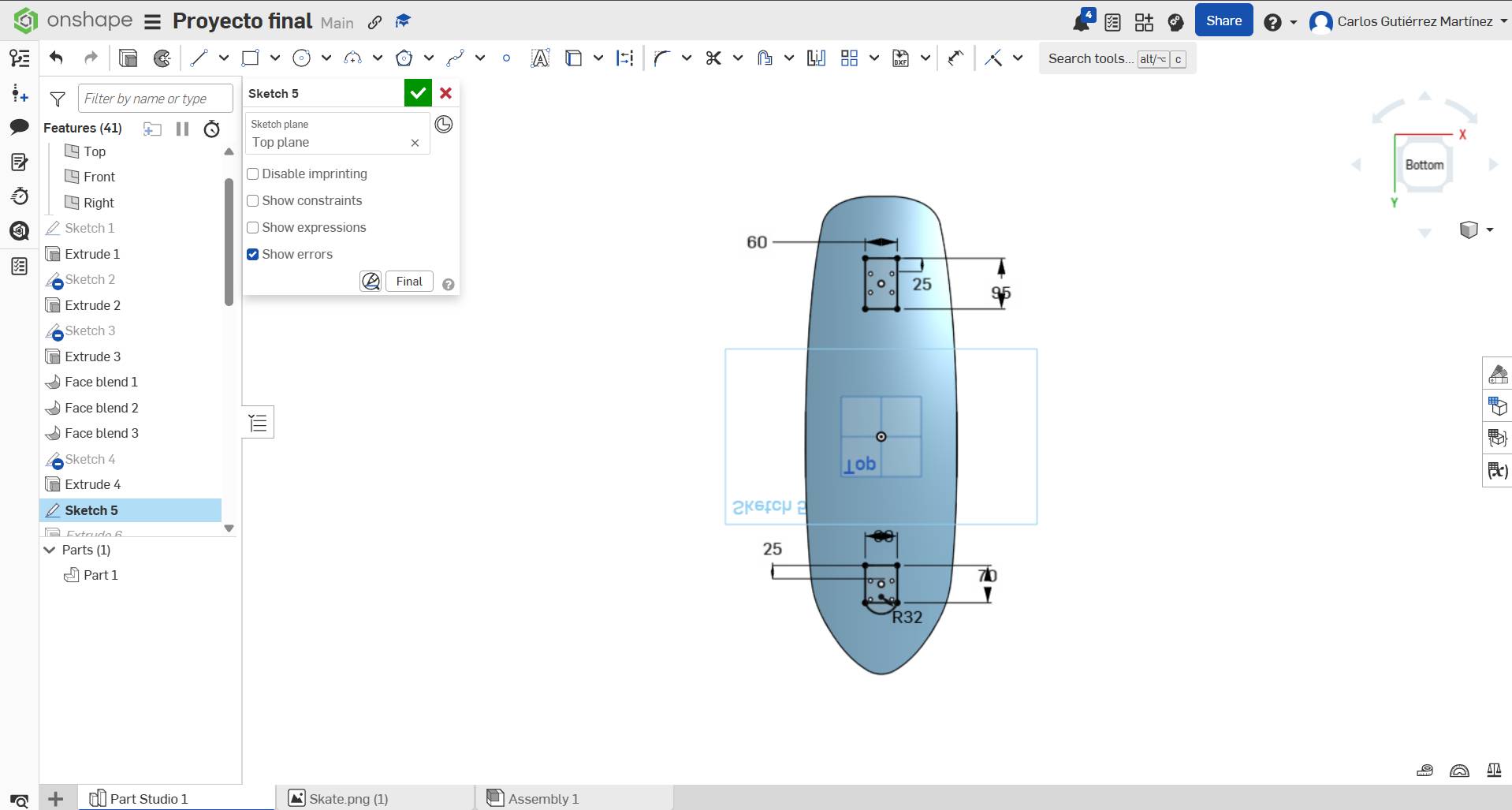Image resolution: width=1512 pixels, height=810 pixels.
Task: Select the Rectangle sketch tool
Action: (x=251, y=58)
